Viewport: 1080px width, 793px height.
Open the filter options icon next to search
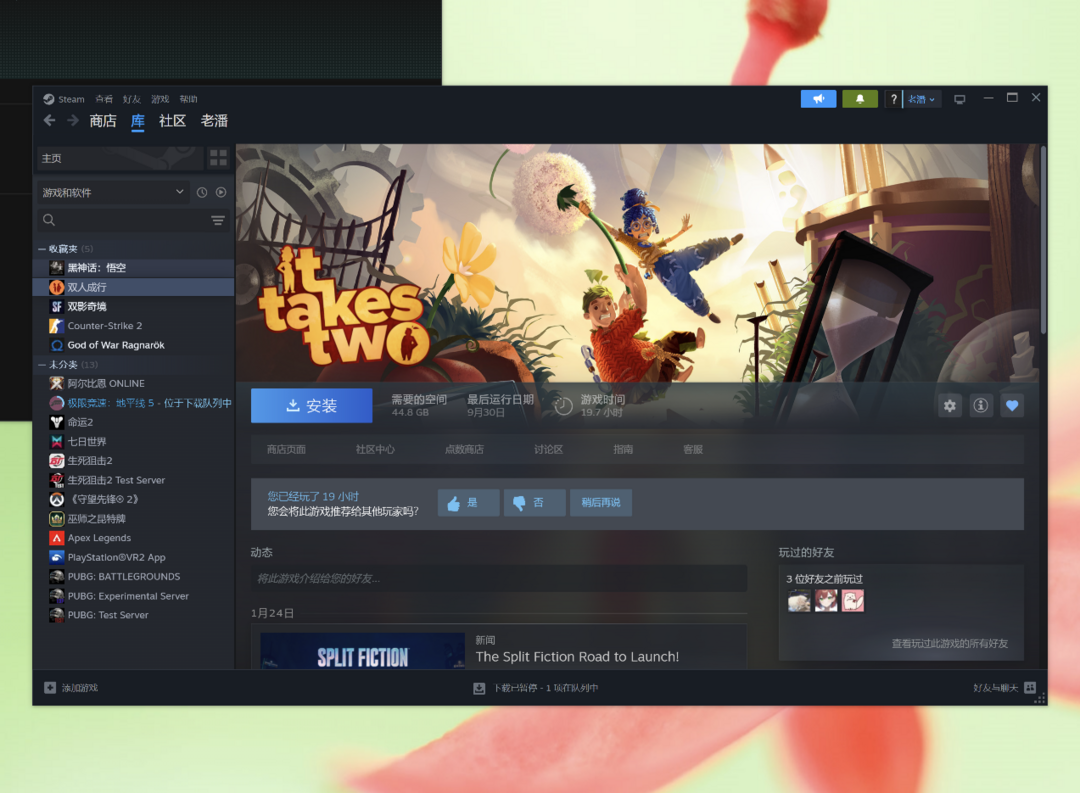pos(218,220)
